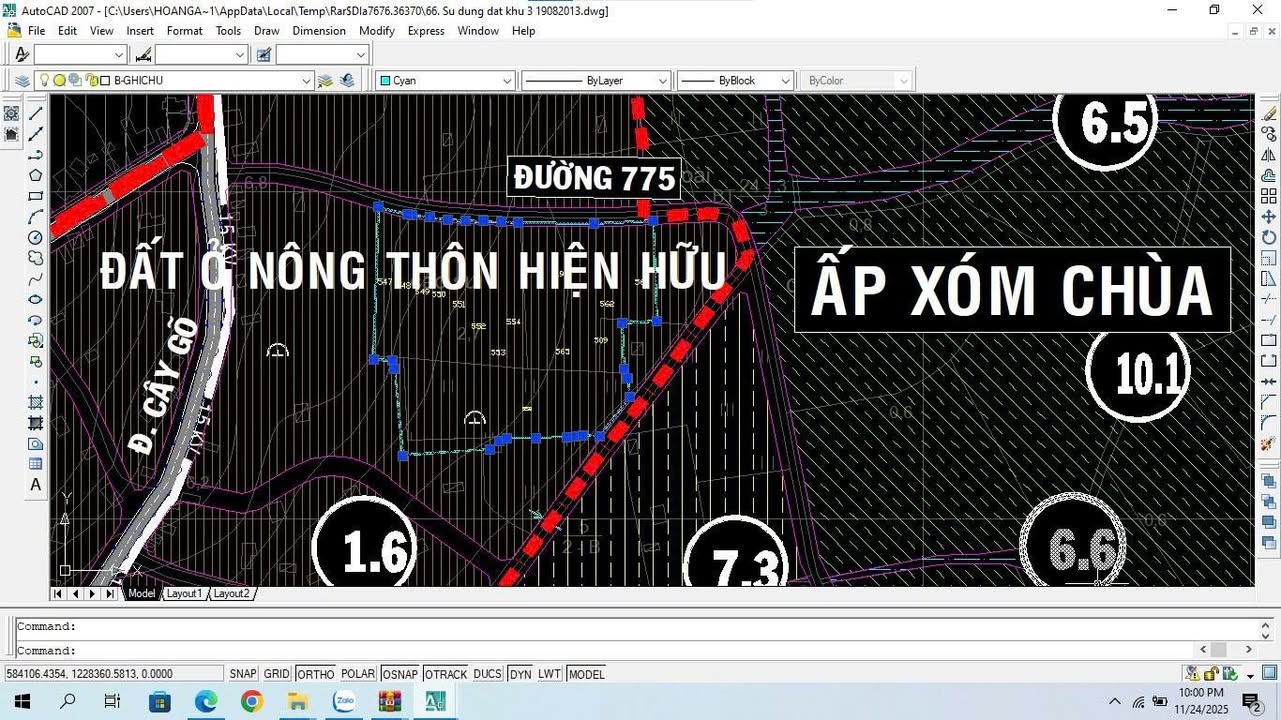Open the ByLayer linetype dropdown

662,80
